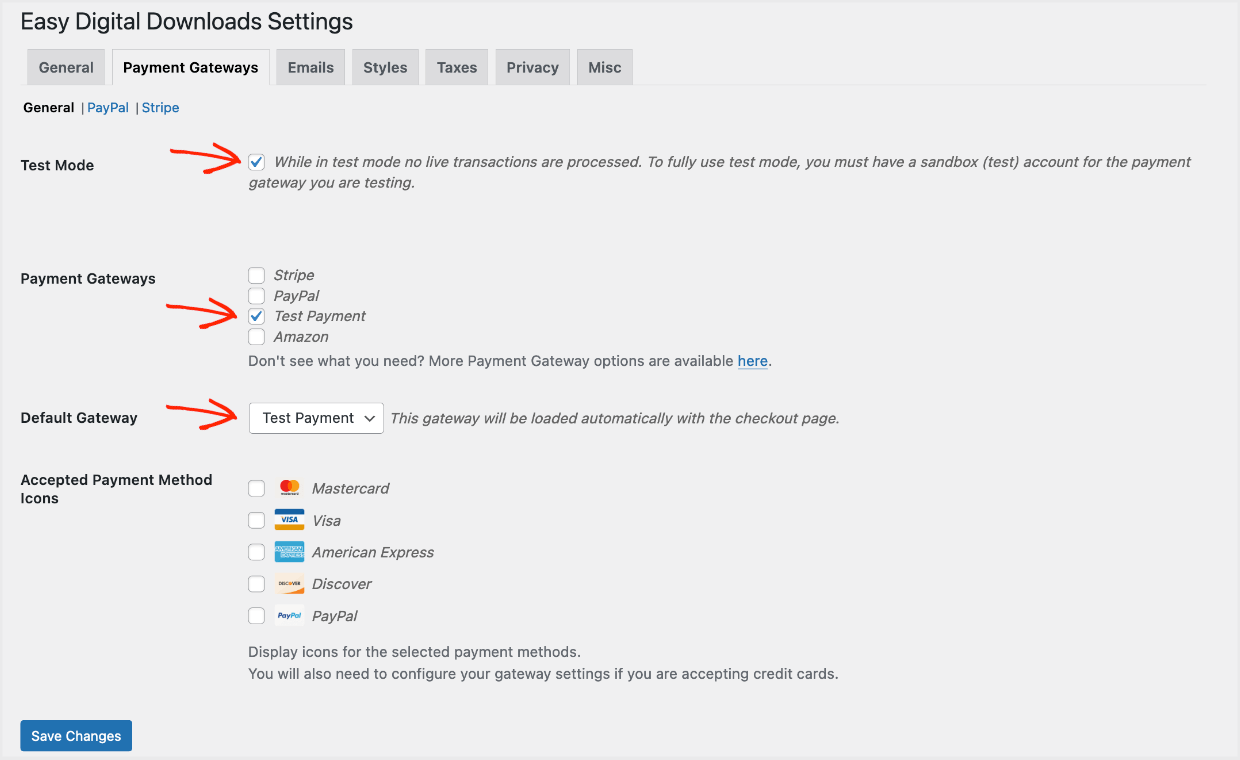Click the Visa payment method icon

[x=289, y=520]
